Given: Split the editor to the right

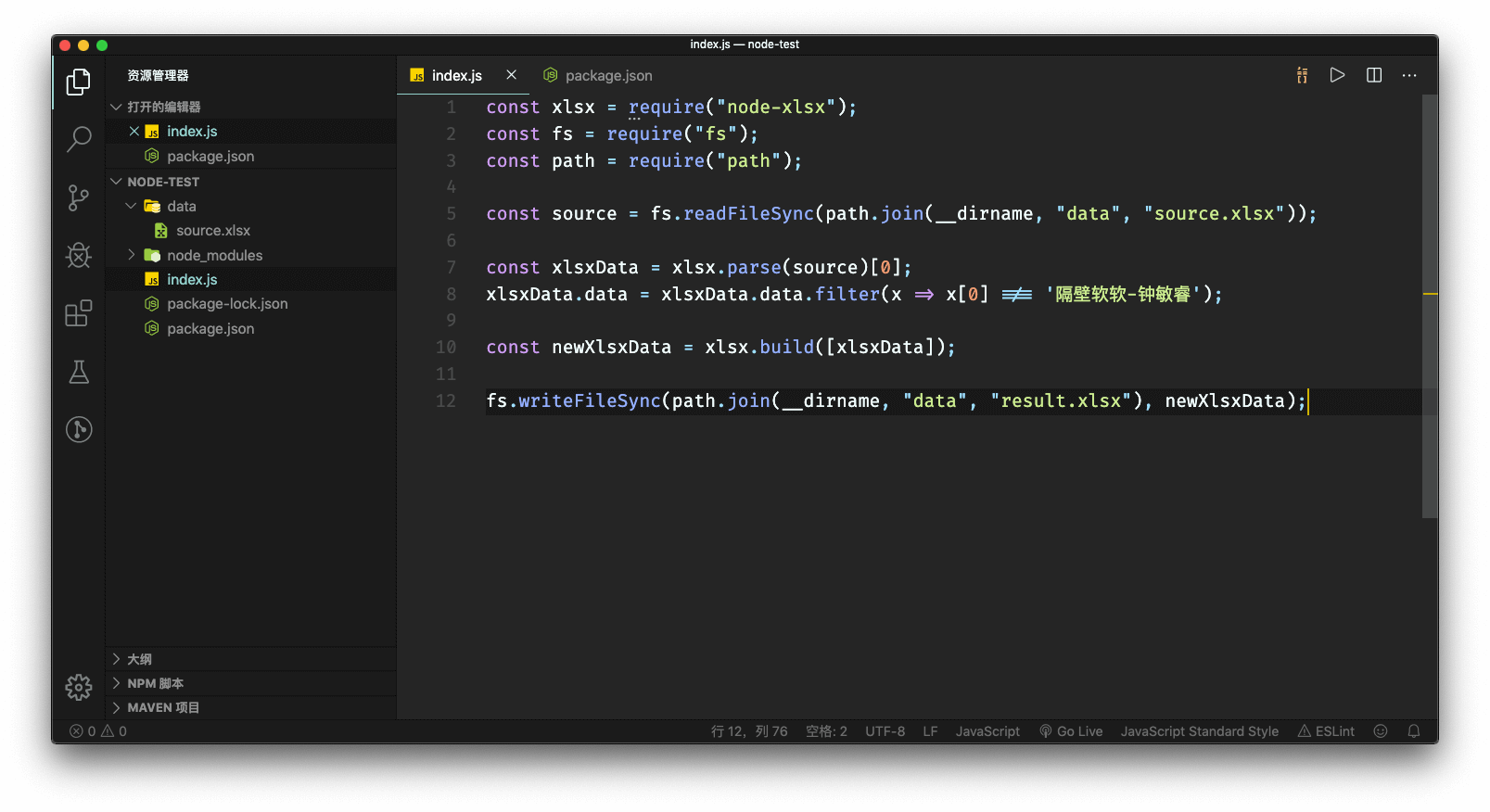Looking at the screenshot, I should click(x=1374, y=75).
